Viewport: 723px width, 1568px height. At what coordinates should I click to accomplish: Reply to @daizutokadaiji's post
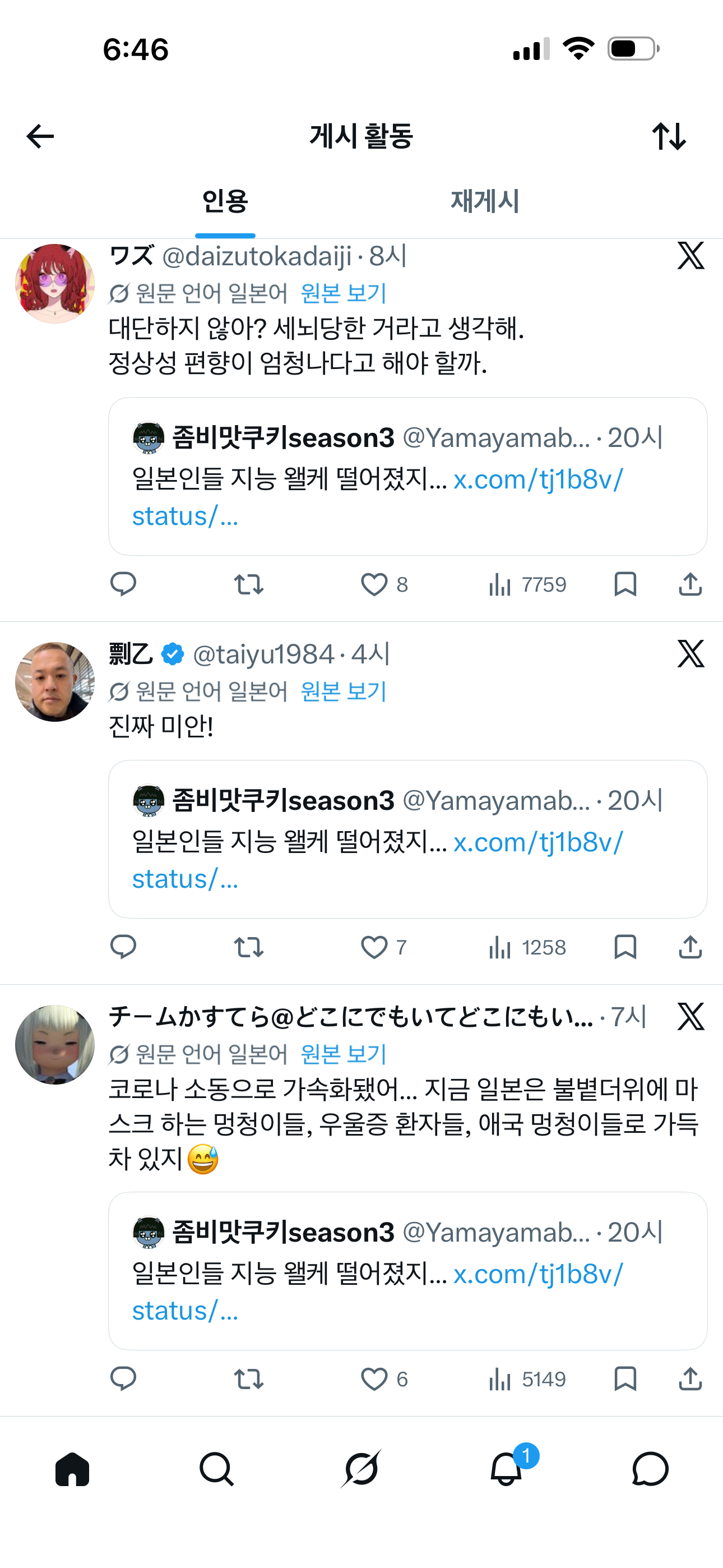coord(123,584)
